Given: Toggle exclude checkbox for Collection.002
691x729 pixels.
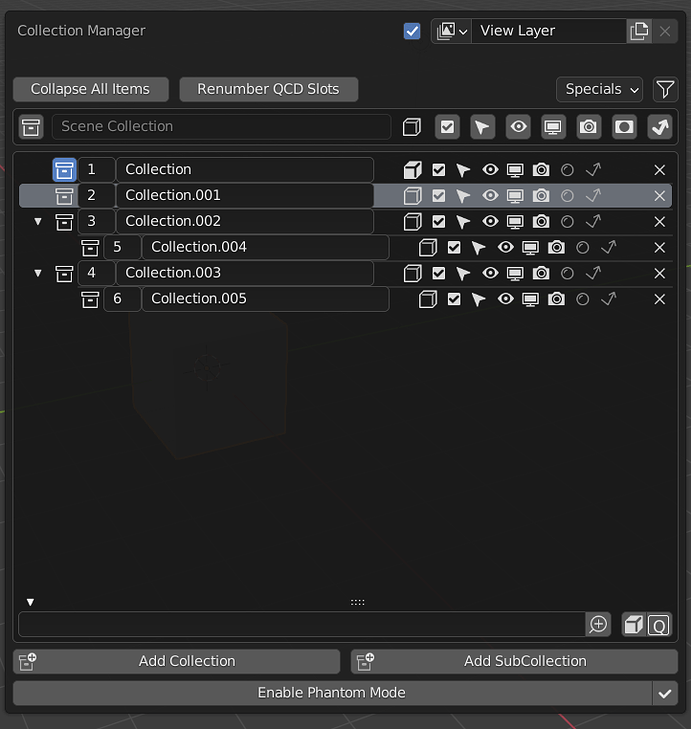Looking at the screenshot, I should [439, 222].
